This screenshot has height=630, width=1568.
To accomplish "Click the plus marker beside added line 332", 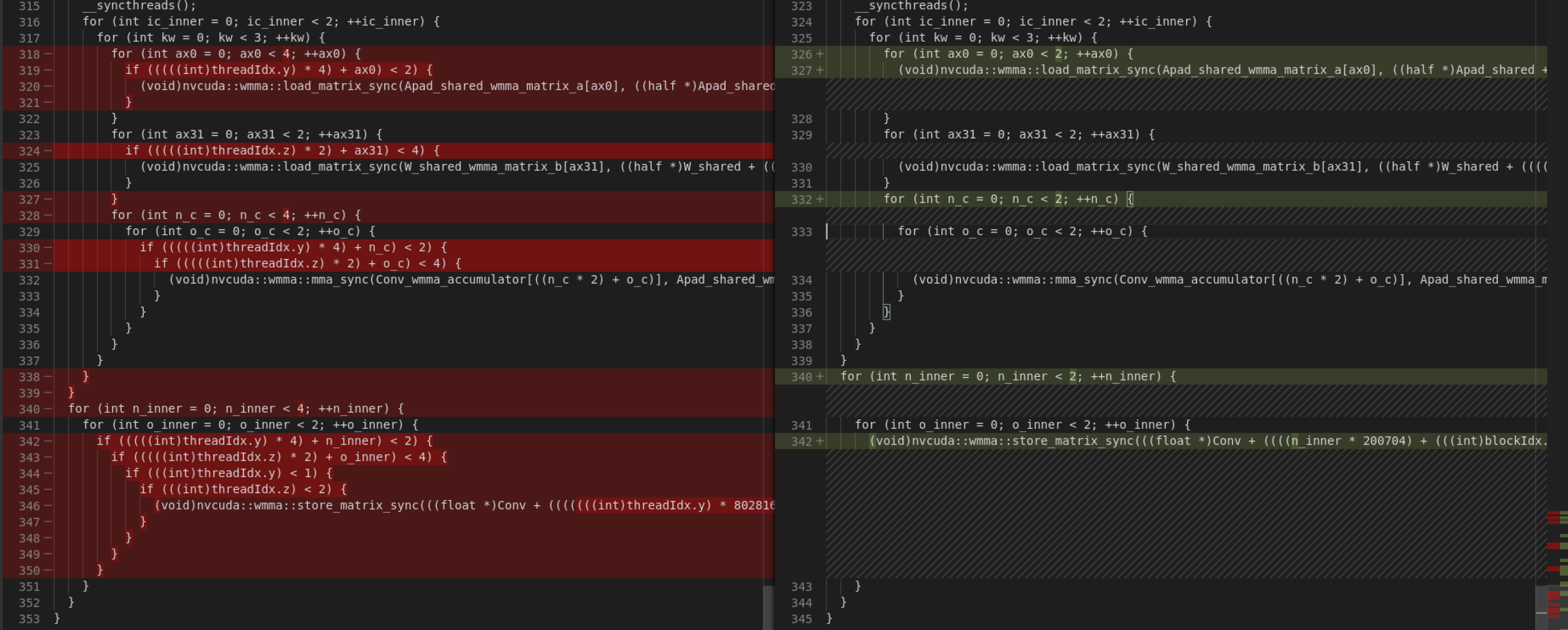I will coord(820,199).
